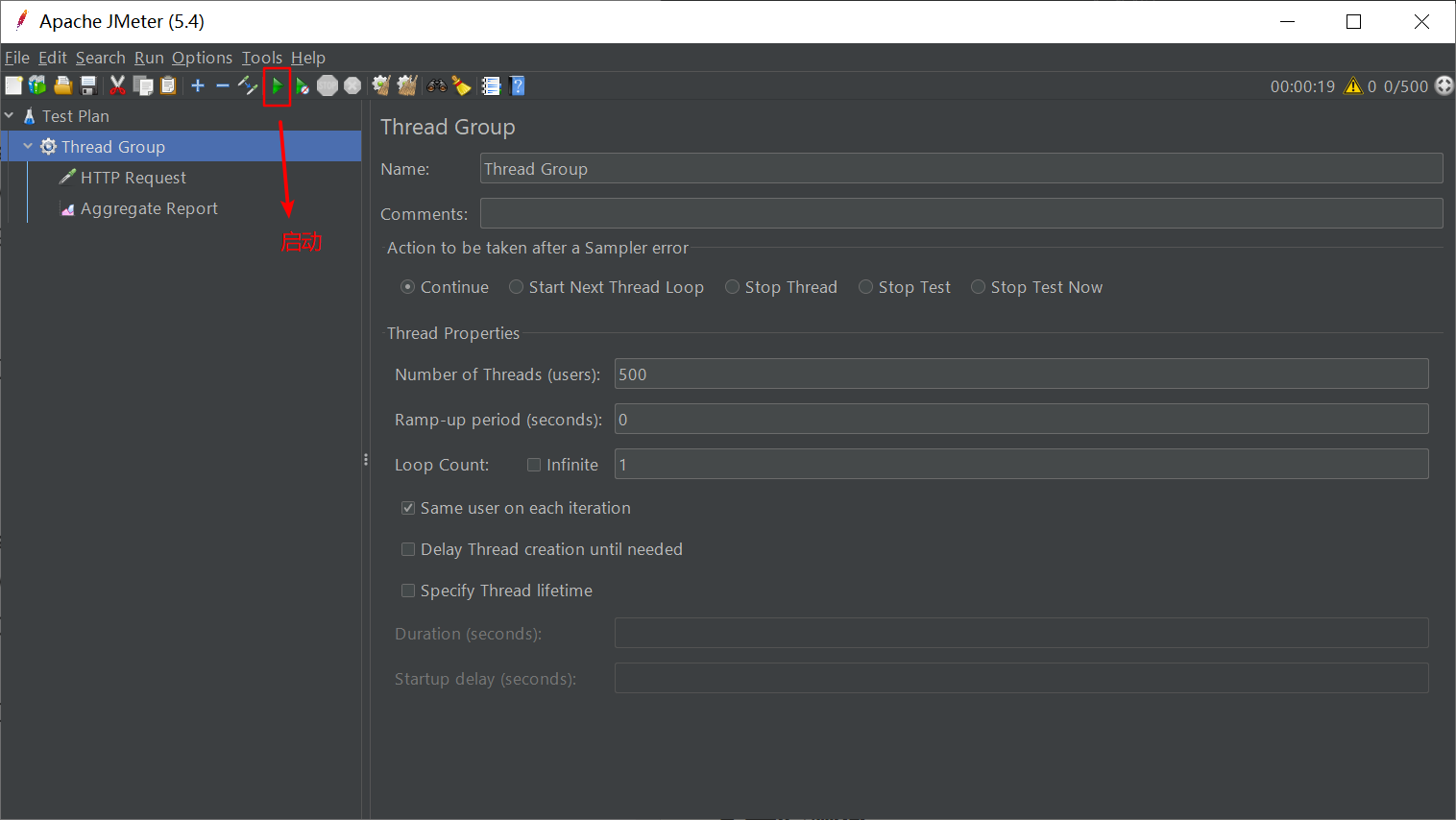Open the Templates icon in toolbar
Image resolution: width=1456 pixels, height=820 pixels.
[37, 86]
